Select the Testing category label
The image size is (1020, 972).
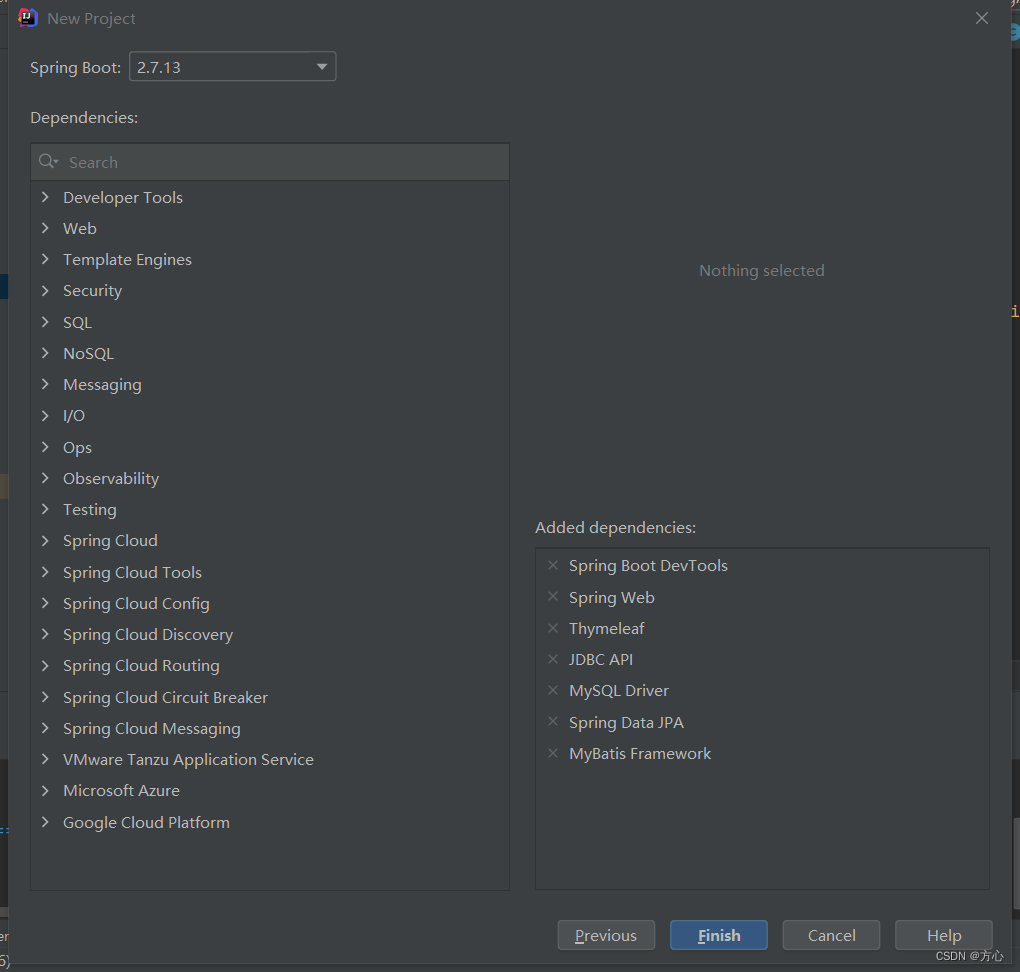pos(90,509)
